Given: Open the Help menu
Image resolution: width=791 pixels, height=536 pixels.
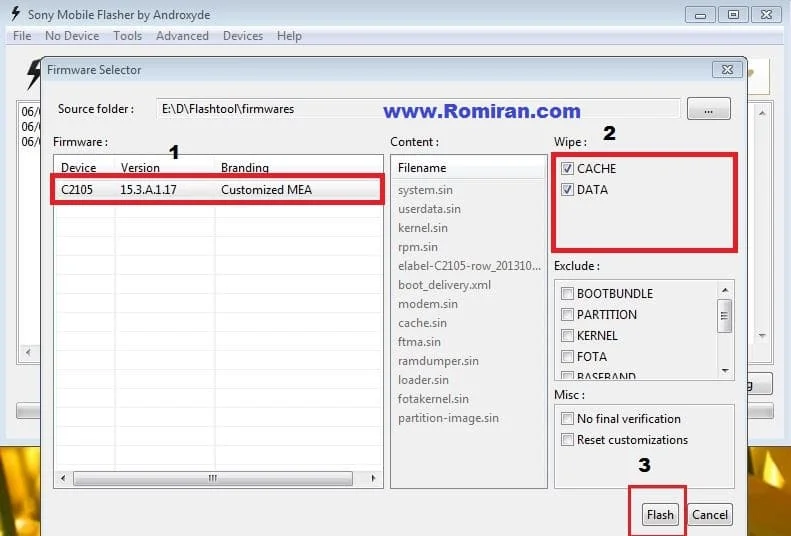Looking at the screenshot, I should click(289, 36).
